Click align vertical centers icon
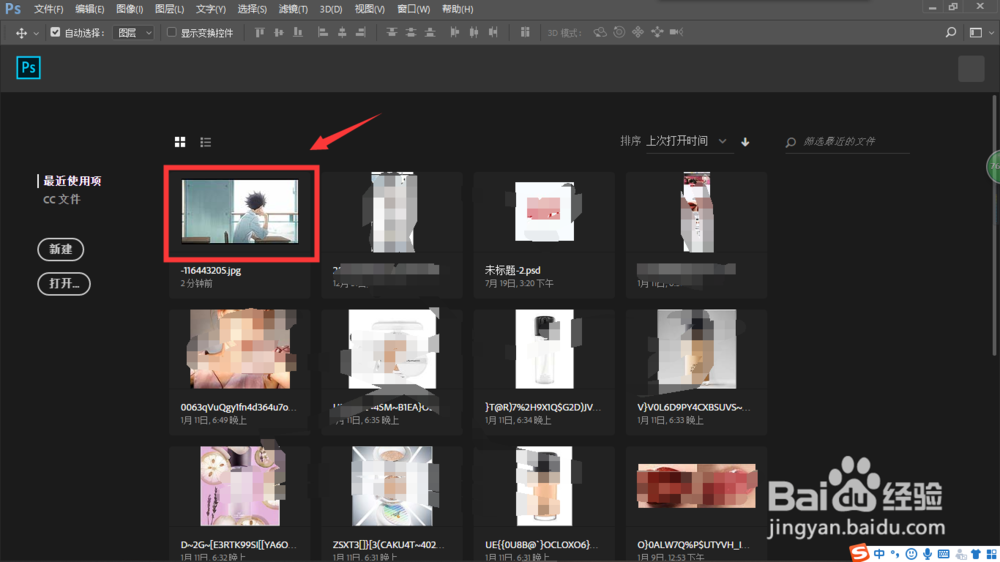This screenshot has width=1000, height=562. pyautogui.click(x=279, y=32)
